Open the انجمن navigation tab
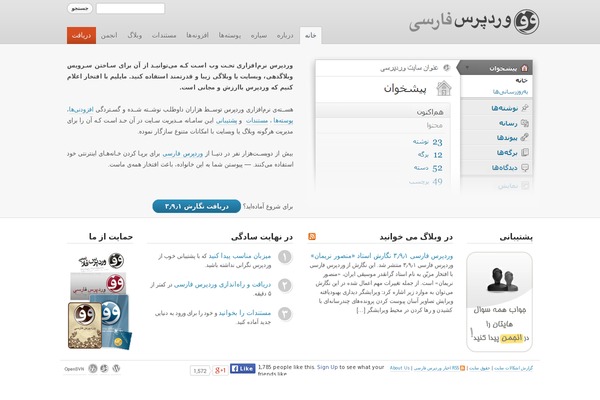Image resolution: width=600 pixels, height=400 pixels. pos(109,35)
